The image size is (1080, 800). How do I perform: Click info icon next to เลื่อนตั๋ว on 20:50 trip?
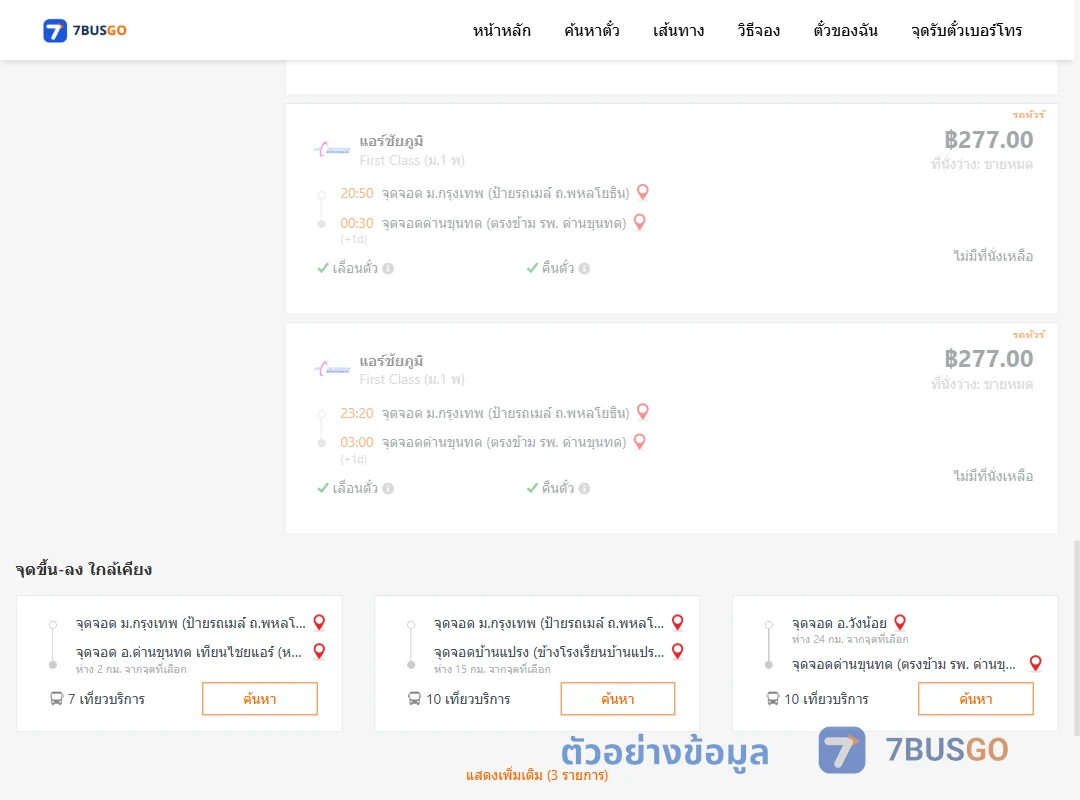pos(388,268)
